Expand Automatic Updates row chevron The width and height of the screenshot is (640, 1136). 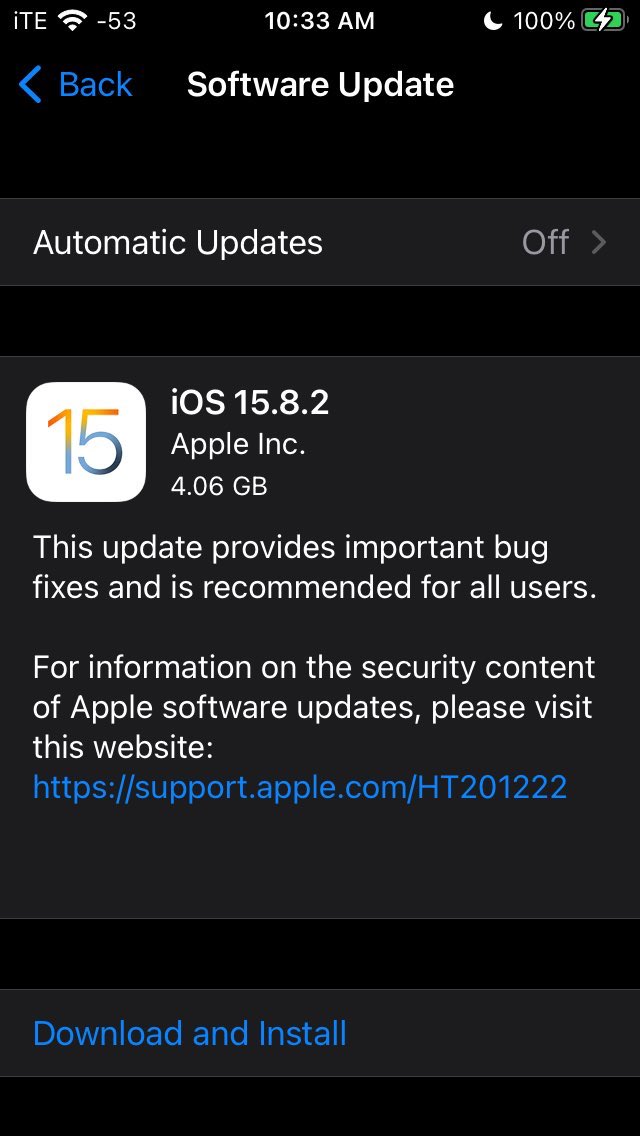tap(599, 242)
